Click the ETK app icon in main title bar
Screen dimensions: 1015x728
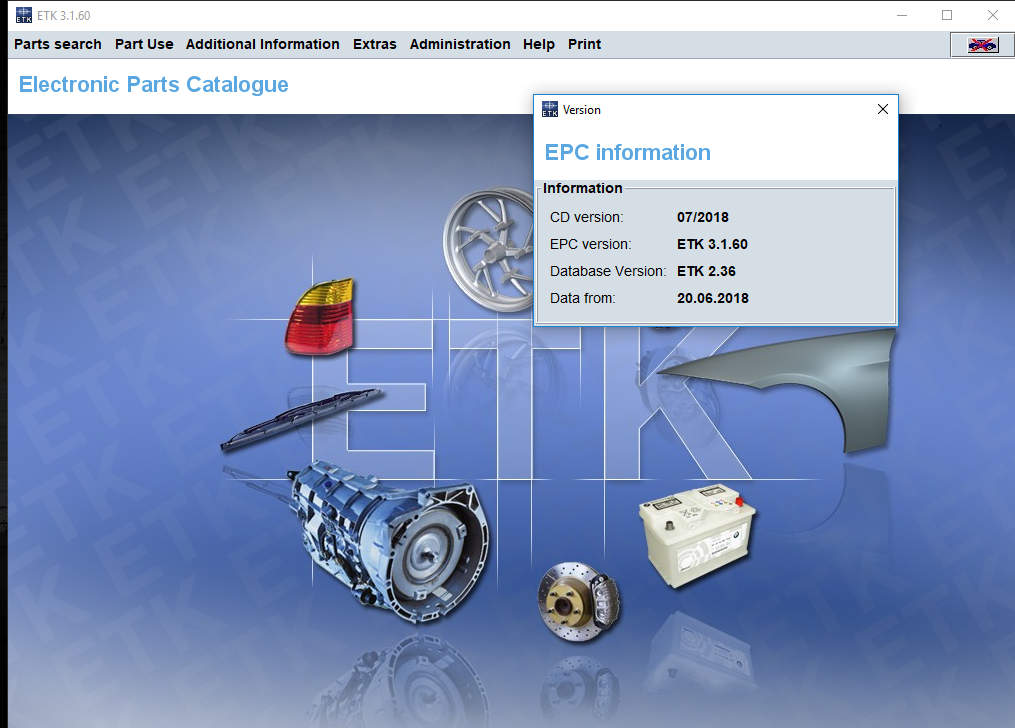pos(23,15)
